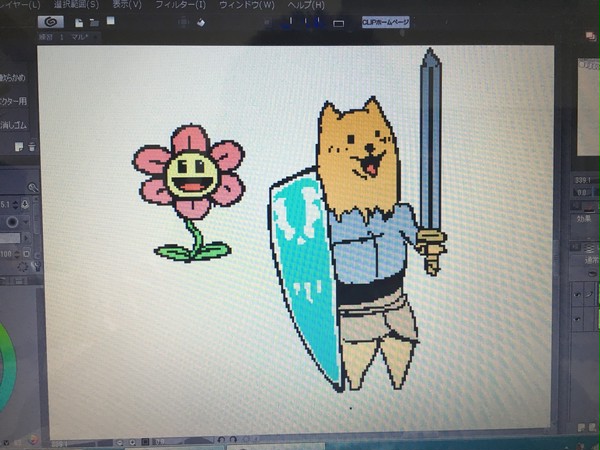Open the brush shape dropdown arrow

pyautogui.click(x=26, y=222)
